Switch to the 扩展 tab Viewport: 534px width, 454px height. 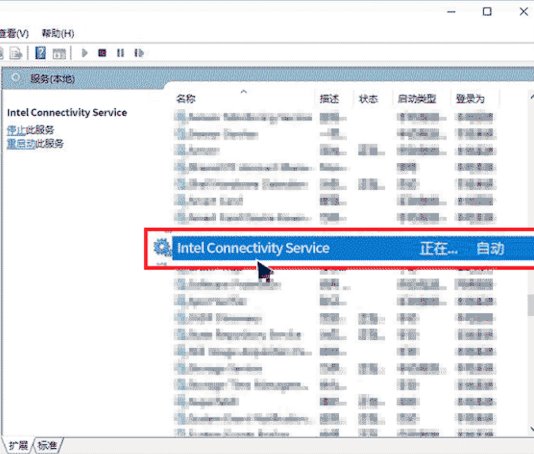point(18,445)
